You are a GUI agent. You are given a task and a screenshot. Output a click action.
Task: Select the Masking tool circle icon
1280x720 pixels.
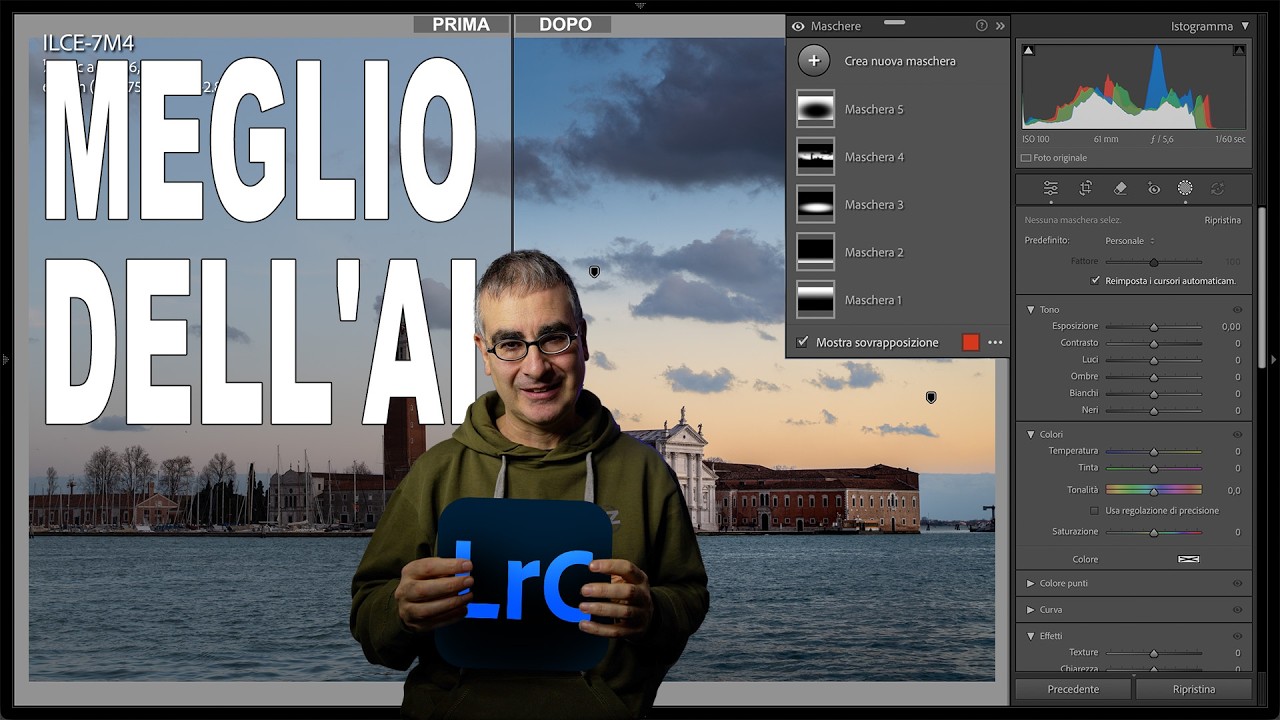tap(1185, 188)
